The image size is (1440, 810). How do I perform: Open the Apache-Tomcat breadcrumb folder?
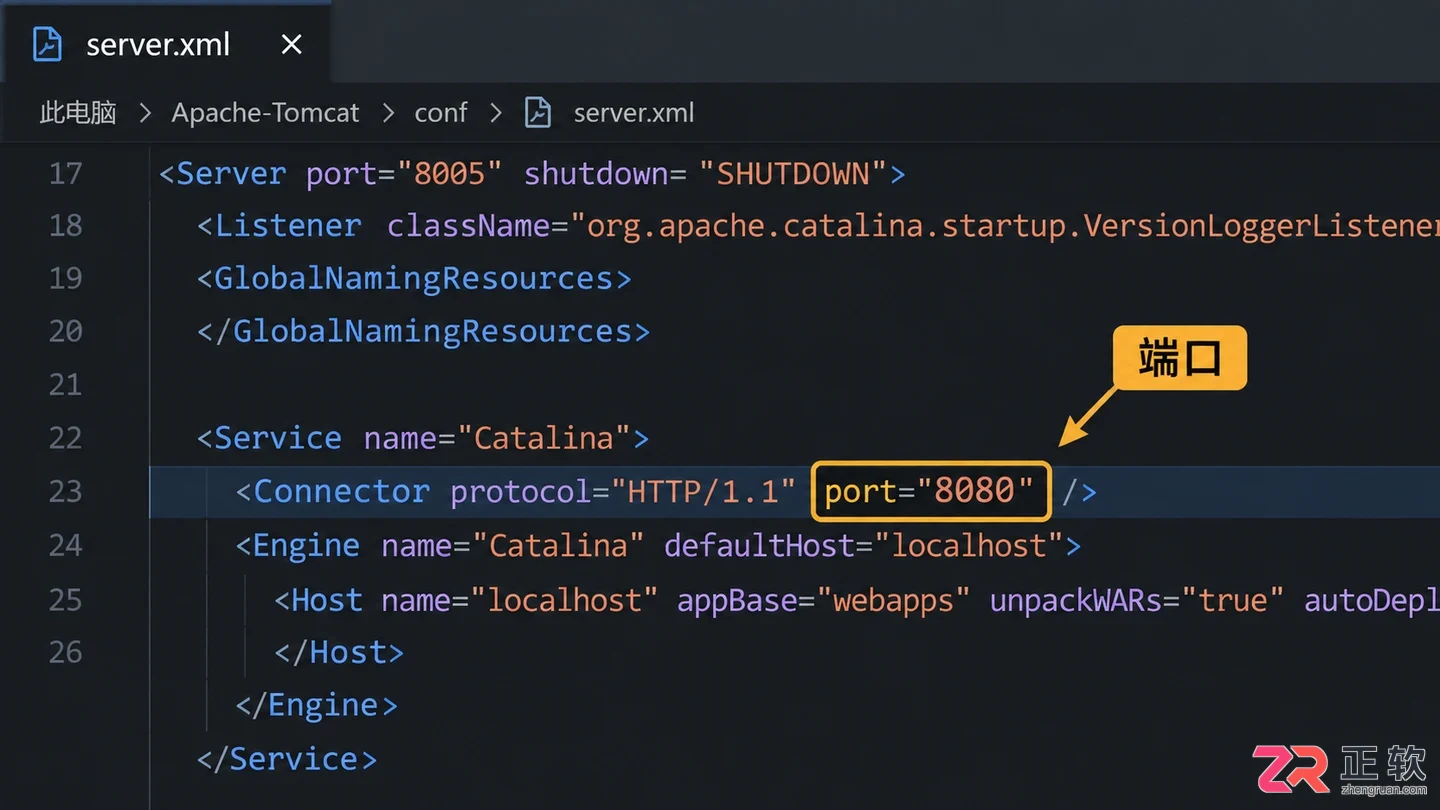(x=265, y=113)
